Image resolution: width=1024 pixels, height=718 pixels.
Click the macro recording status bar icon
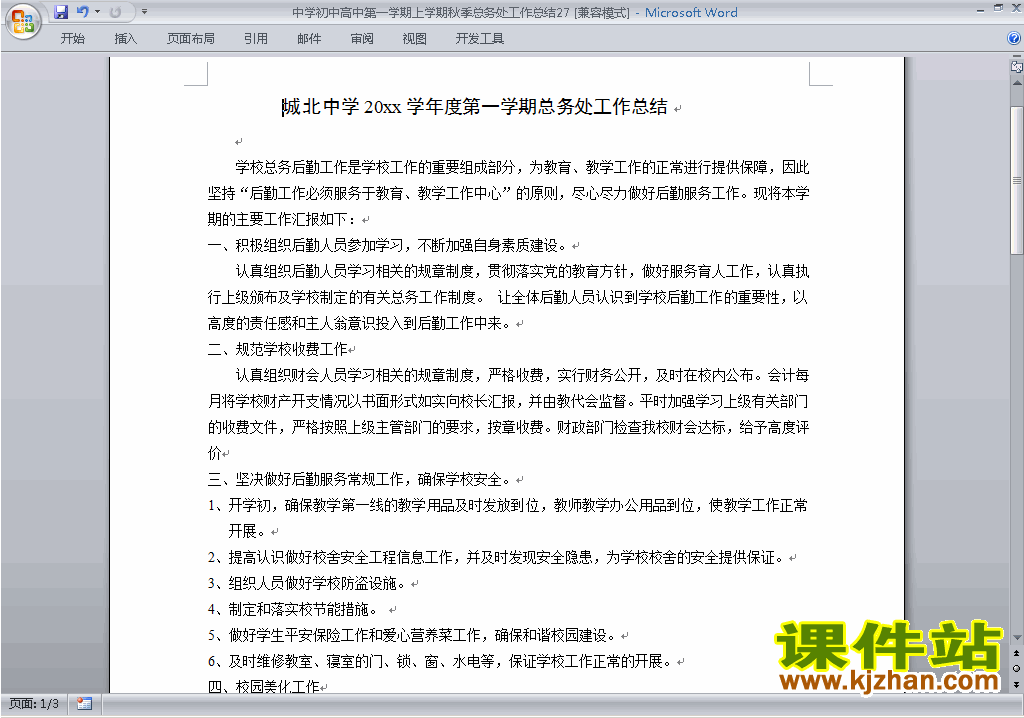pyautogui.click(x=84, y=704)
